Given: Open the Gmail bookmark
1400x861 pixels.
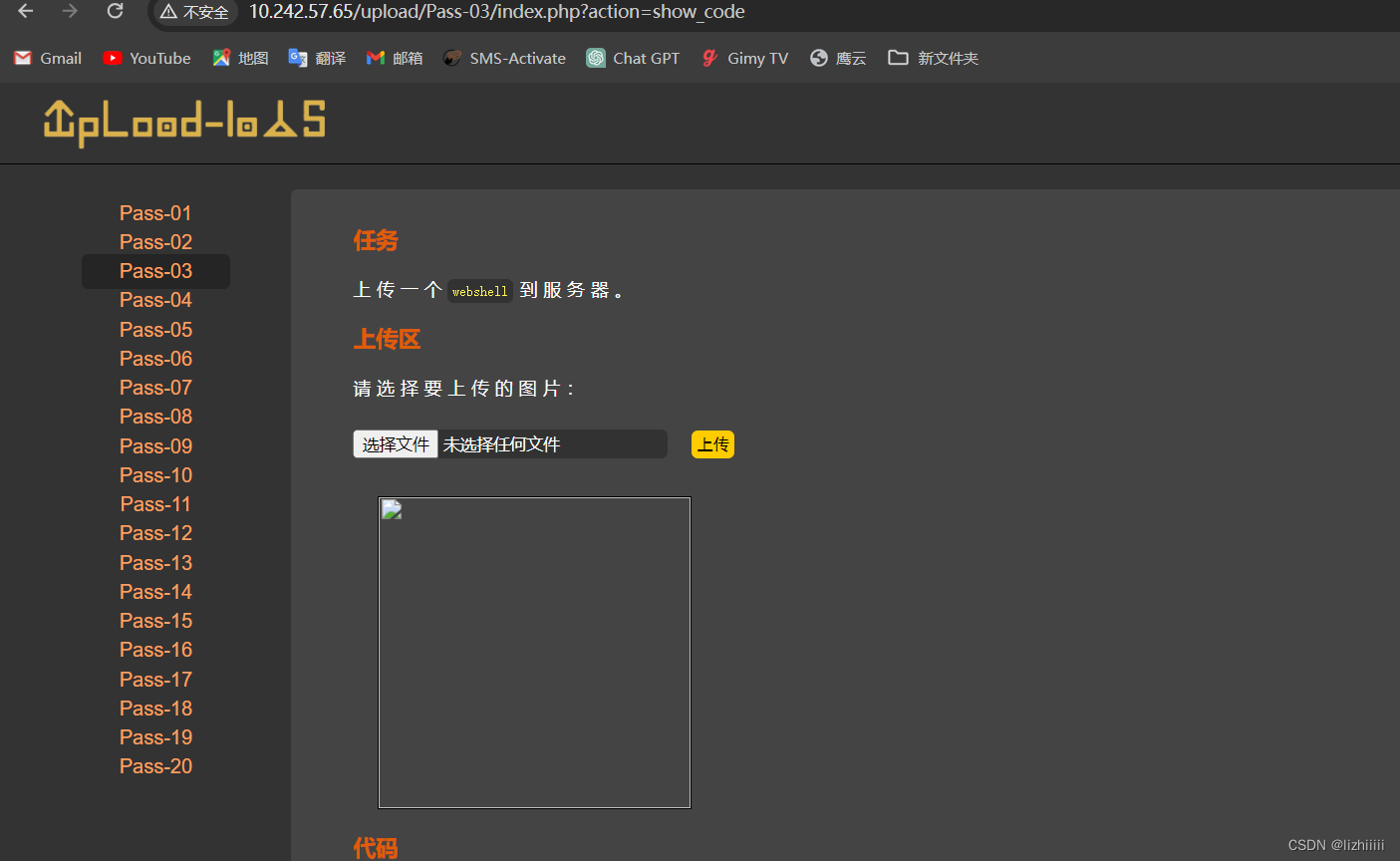Looking at the screenshot, I should (48, 58).
